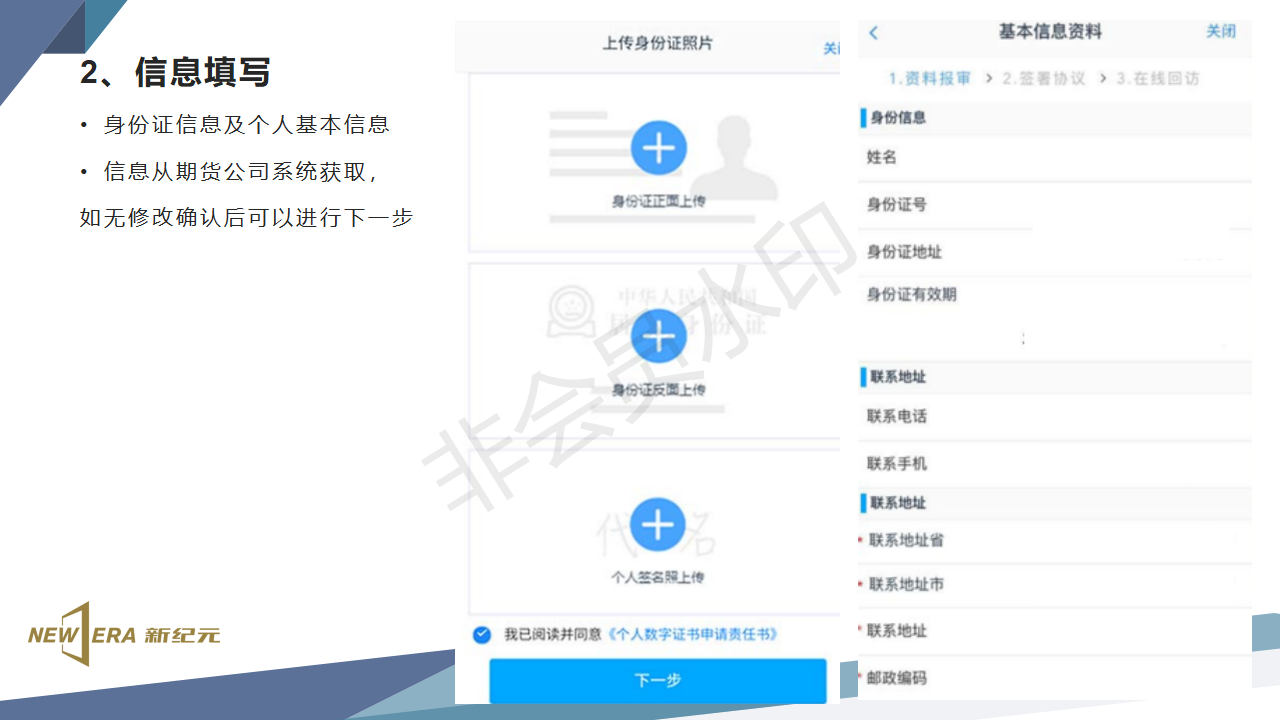The height and width of the screenshot is (720, 1280).
Task: Tap the plus icon for ID back upload
Action: 658,336
